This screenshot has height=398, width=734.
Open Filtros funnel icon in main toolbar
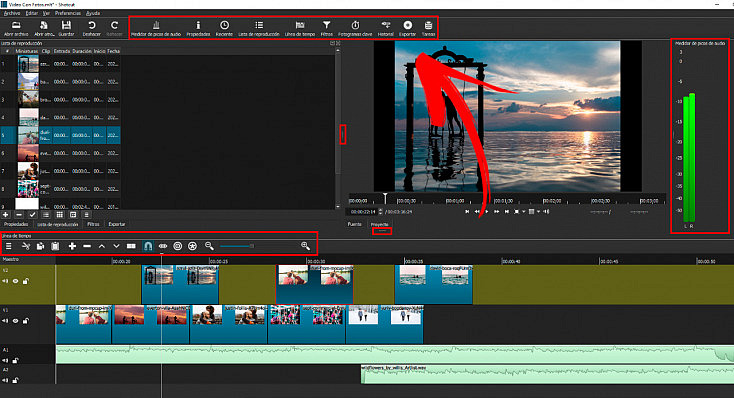pos(327,29)
